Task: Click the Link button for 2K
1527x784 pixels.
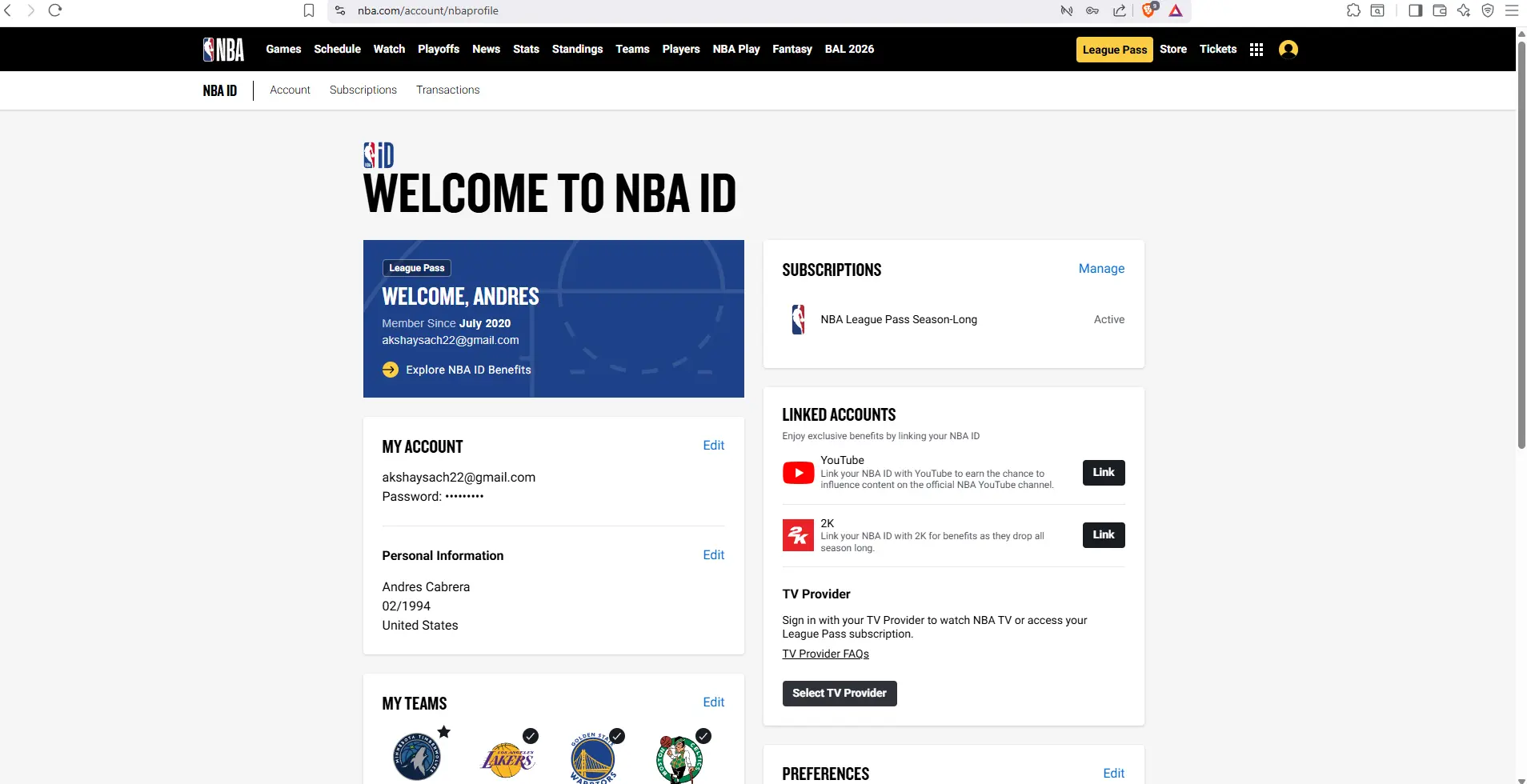Action: (x=1104, y=535)
